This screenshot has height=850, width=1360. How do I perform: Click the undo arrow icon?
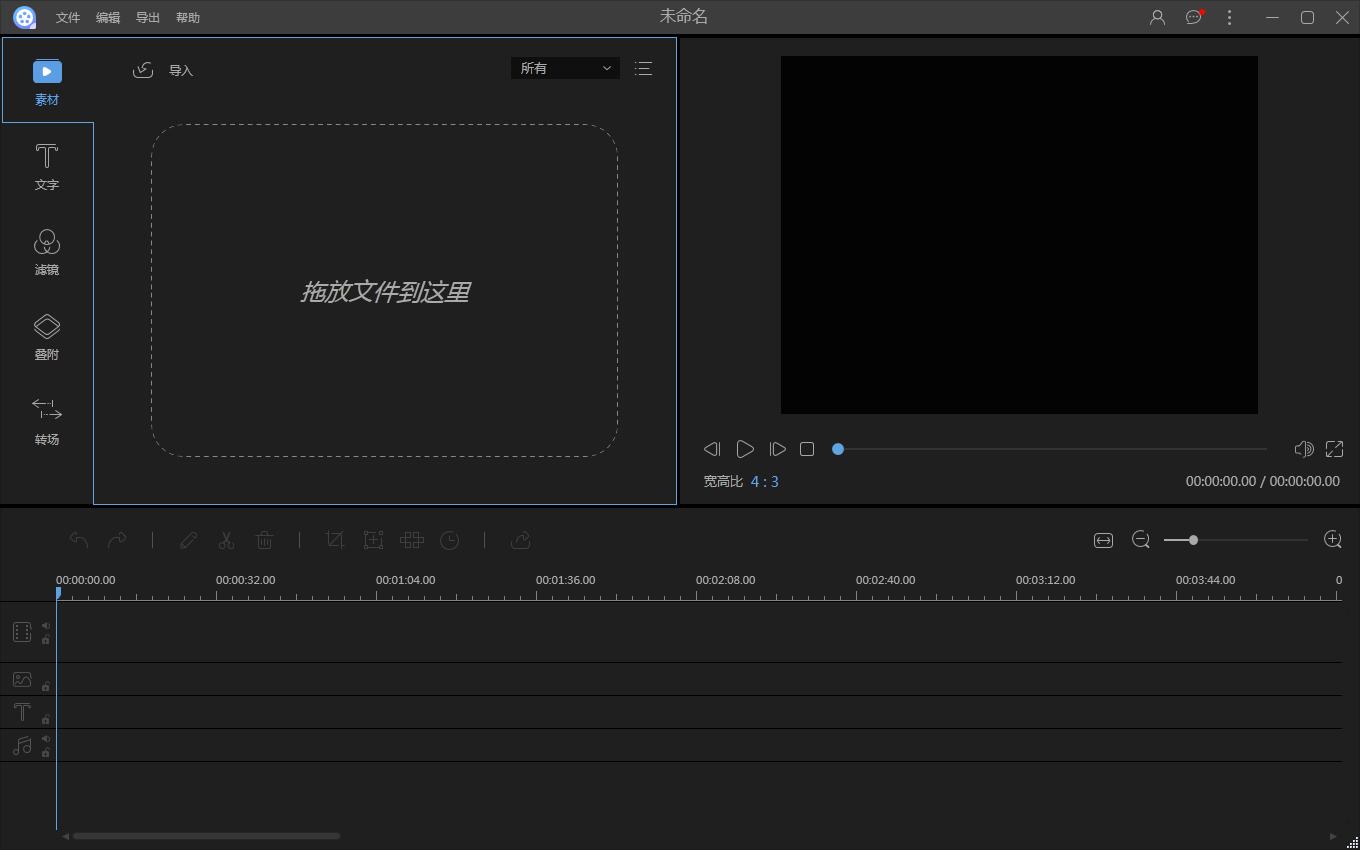(78, 540)
